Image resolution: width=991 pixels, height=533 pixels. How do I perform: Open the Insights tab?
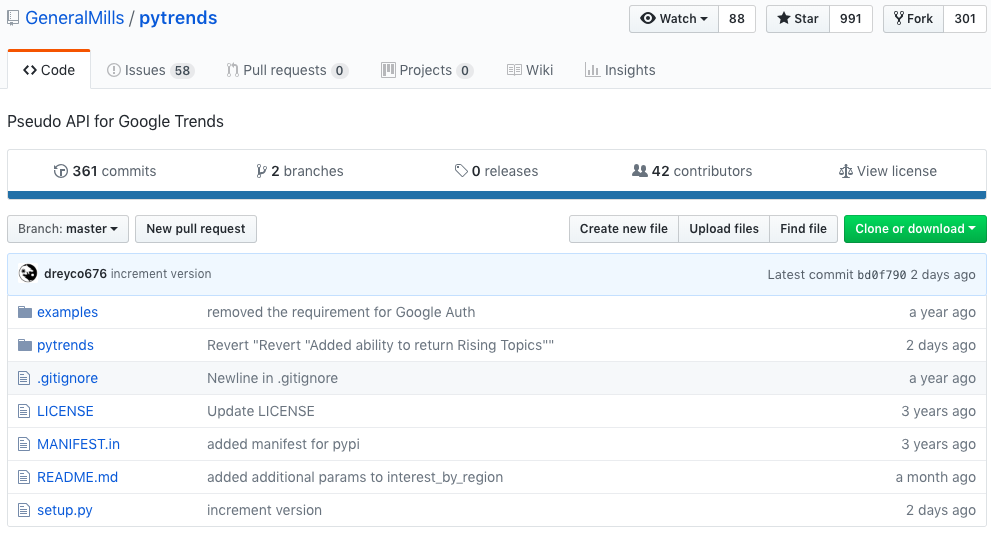pyautogui.click(x=620, y=70)
